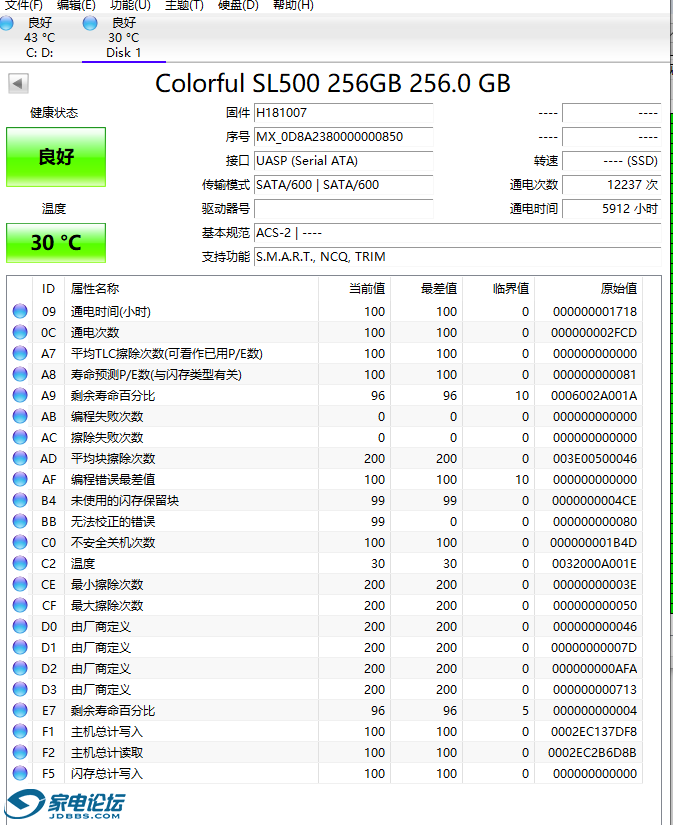This screenshot has height=825, width=673.
Task: Click the status orb for attribute AD
Action: [x=20, y=458]
